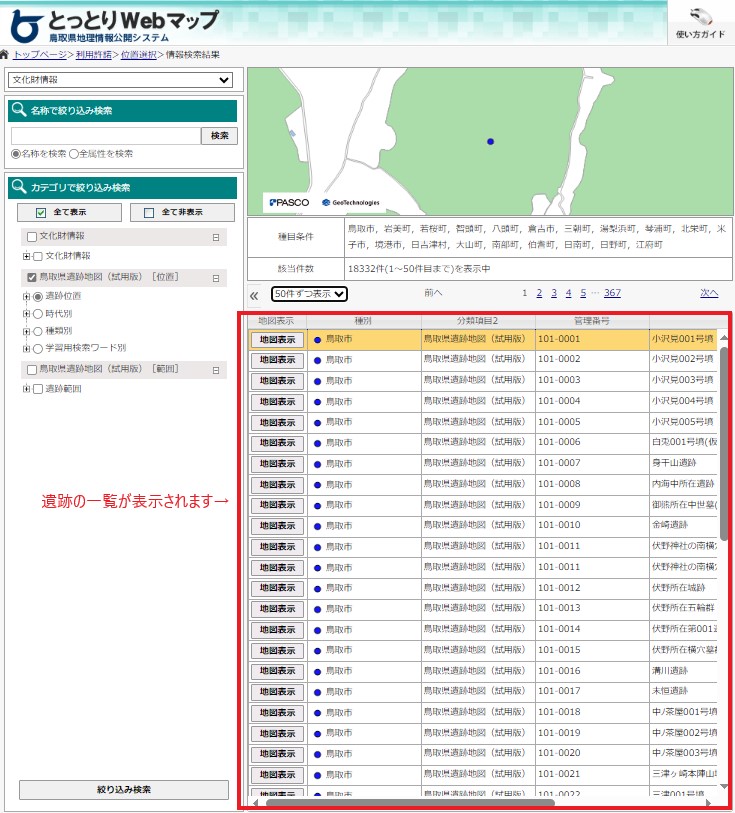Click the 名称で絞り込み検索 panel header
This screenshot has height=813, width=735.
[x=122, y=110]
